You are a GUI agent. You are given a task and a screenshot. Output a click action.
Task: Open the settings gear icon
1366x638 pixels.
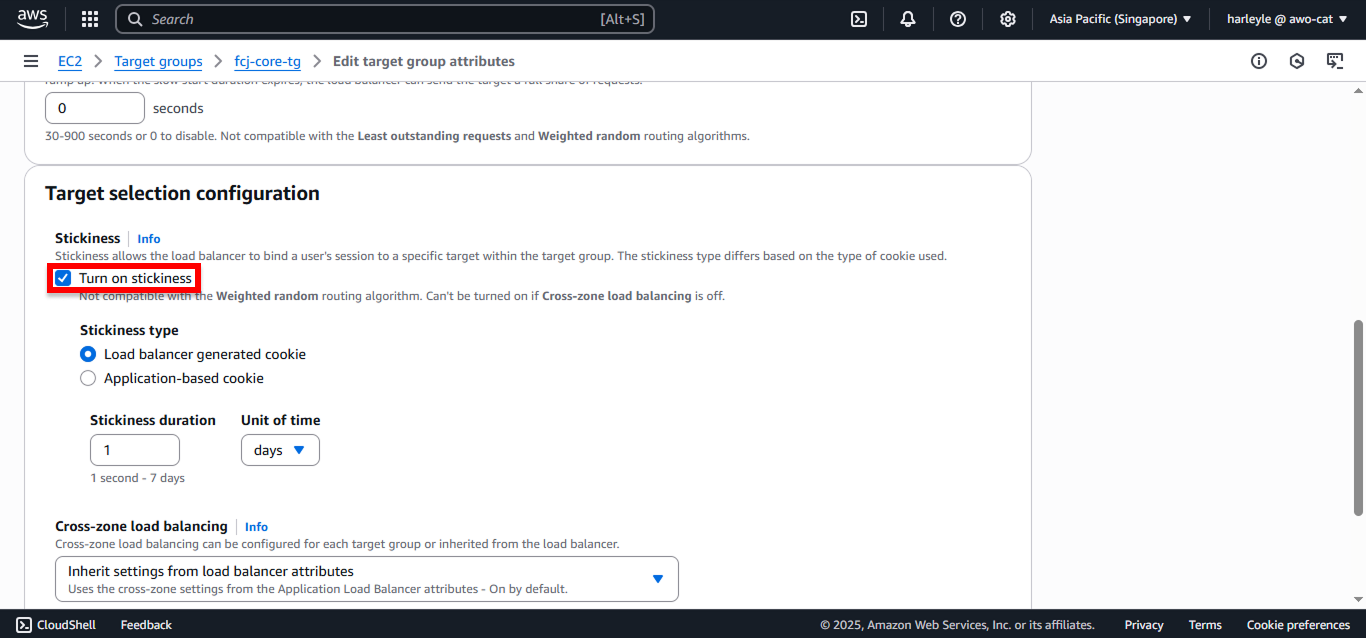(x=1008, y=19)
